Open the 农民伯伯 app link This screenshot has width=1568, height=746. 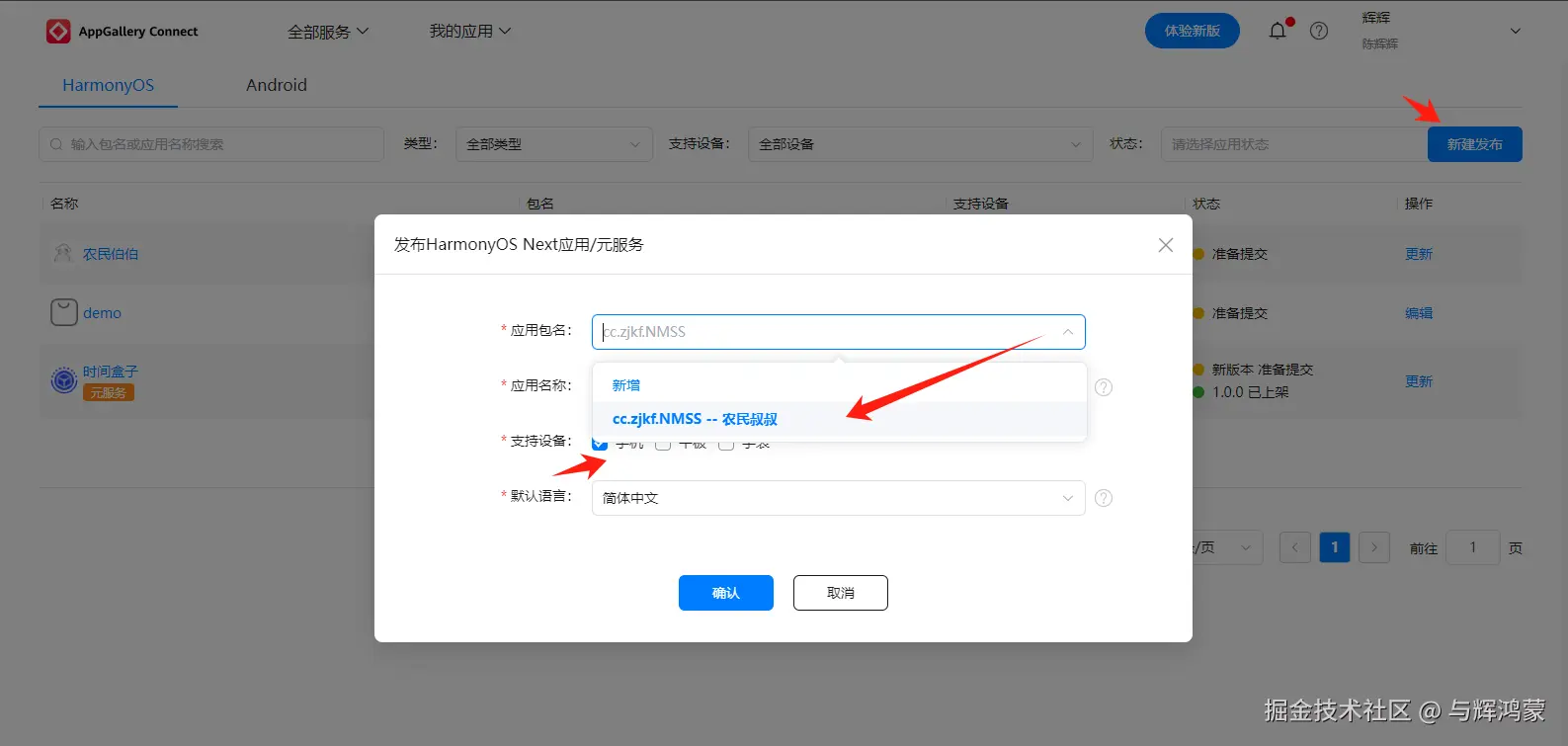coord(111,254)
